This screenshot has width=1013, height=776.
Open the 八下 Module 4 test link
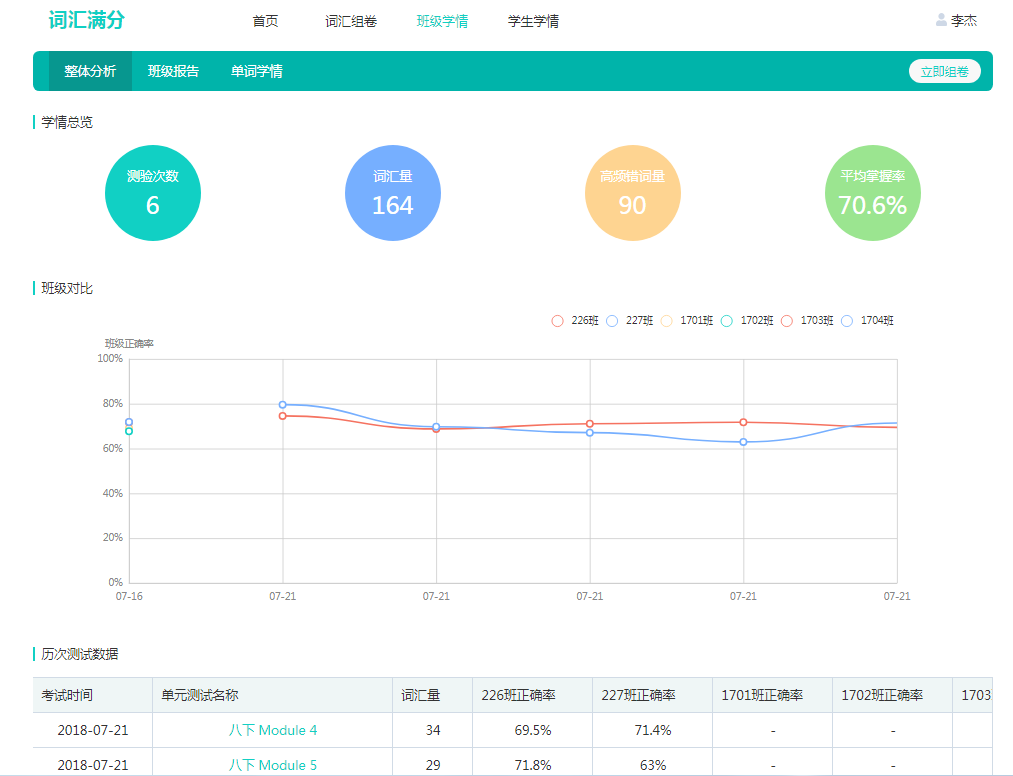273,730
